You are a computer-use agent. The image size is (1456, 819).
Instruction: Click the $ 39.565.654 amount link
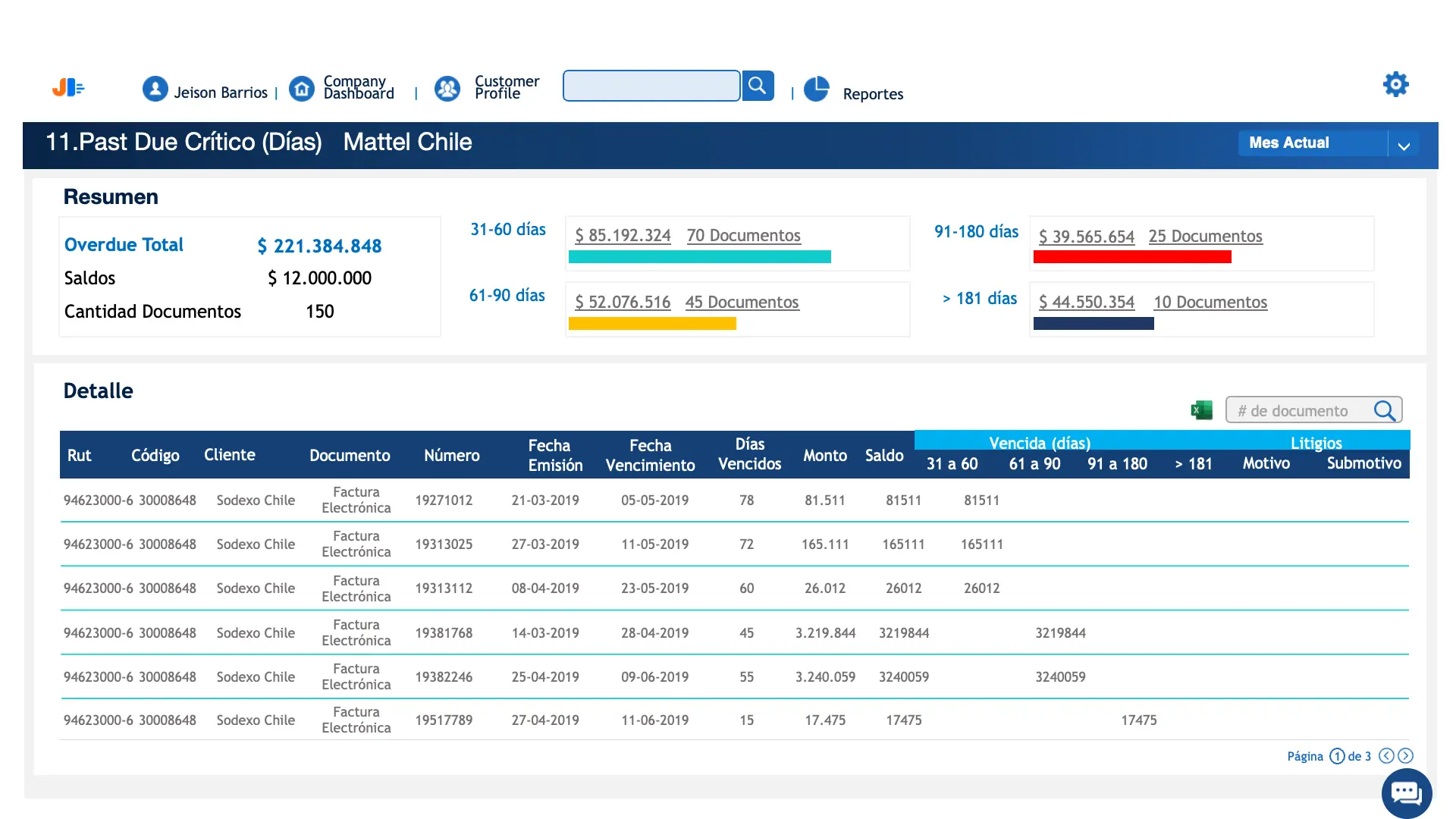[x=1086, y=237]
